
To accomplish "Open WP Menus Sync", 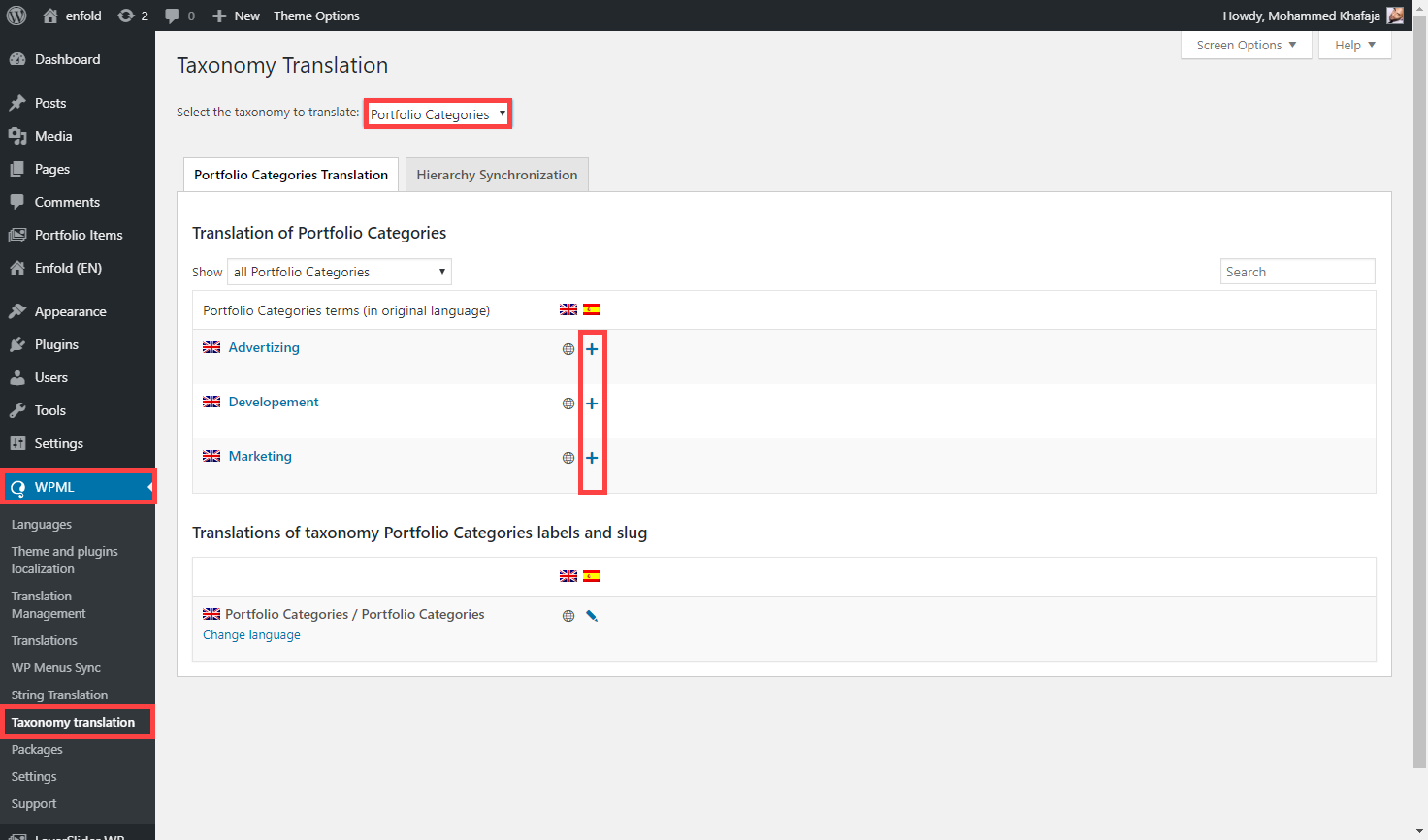I will [x=56, y=668].
